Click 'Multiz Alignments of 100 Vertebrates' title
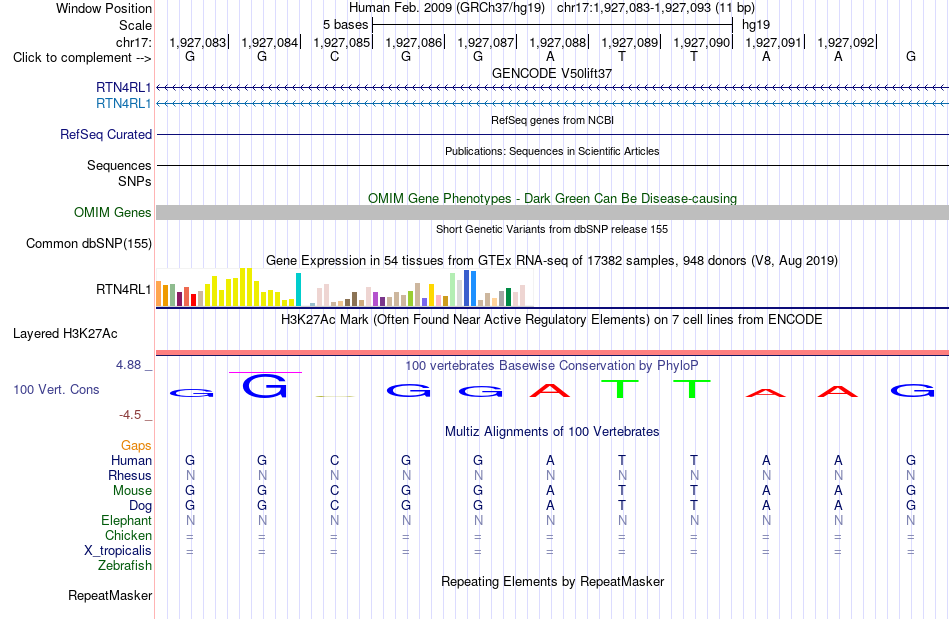 tap(552, 432)
